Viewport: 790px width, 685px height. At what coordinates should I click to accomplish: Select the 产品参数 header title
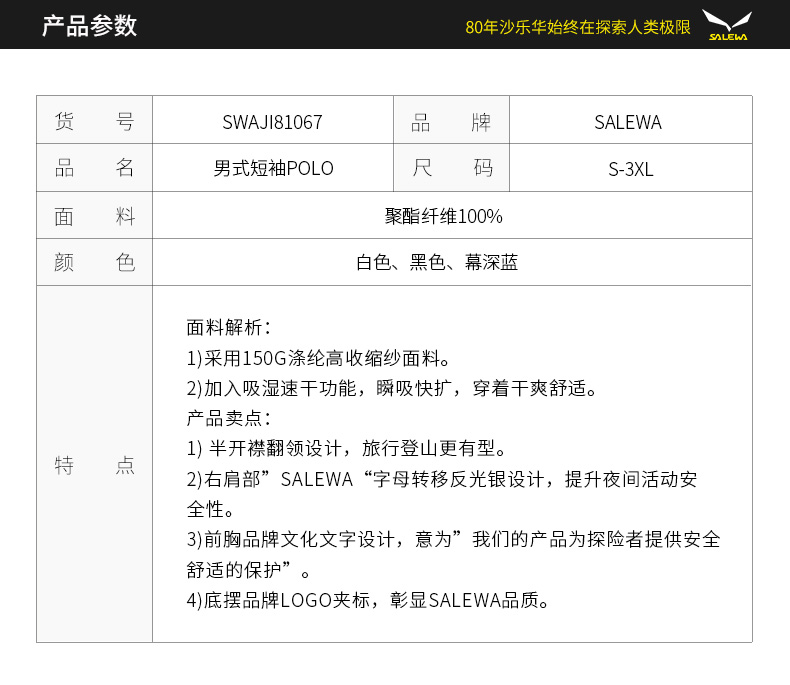pos(89,26)
